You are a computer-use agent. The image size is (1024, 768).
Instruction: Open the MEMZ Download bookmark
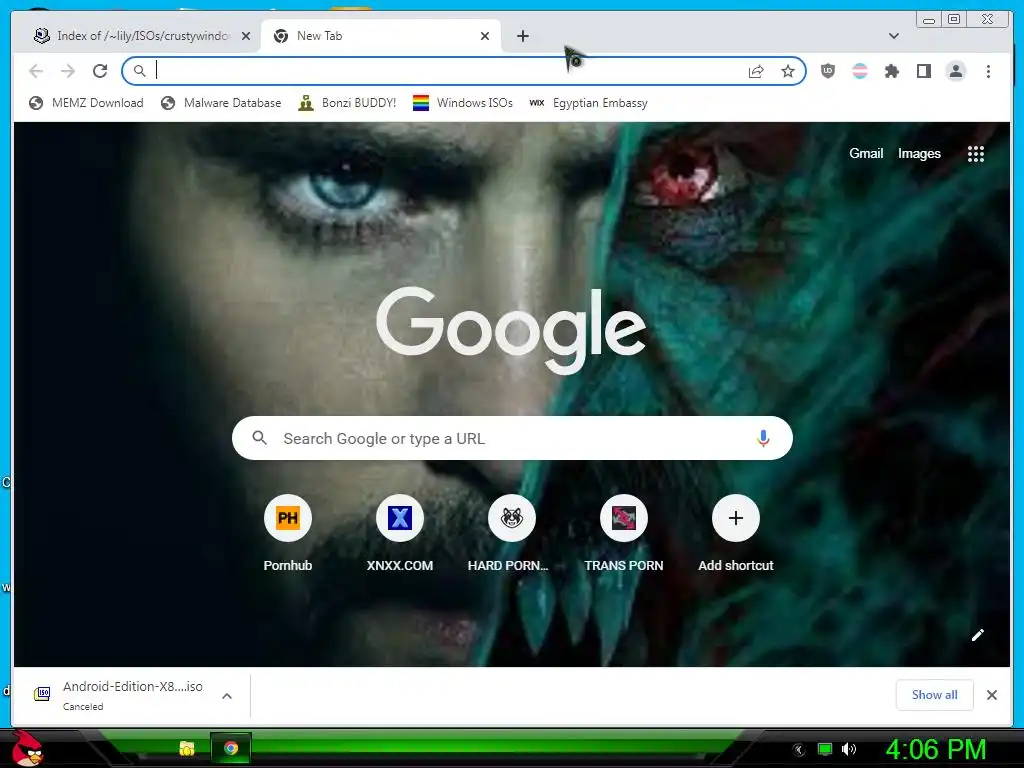click(86, 103)
